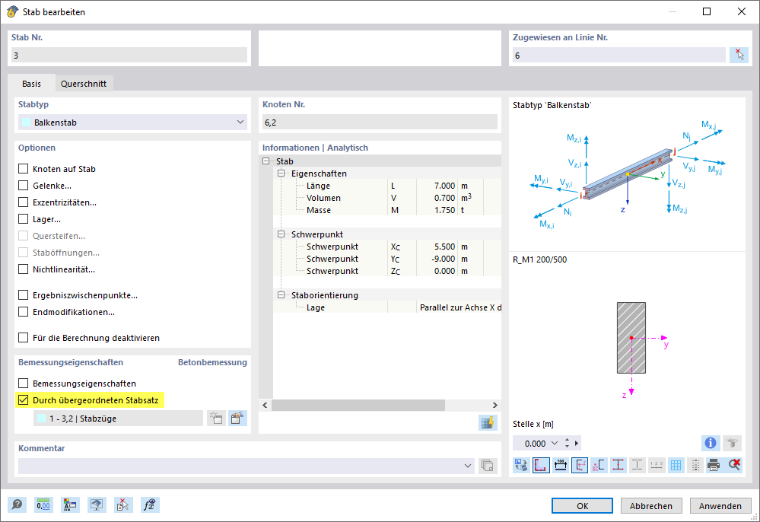Enable Bemessungseigenschaften checkbox
Image resolution: width=760 pixels, height=522 pixels.
[x=23, y=383]
